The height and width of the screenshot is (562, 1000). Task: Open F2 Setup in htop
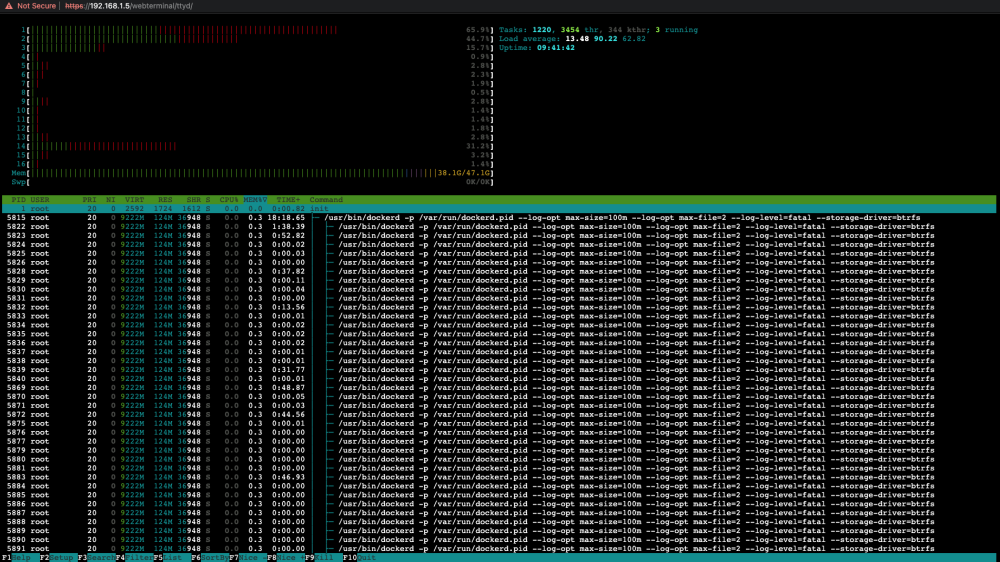click(57, 558)
